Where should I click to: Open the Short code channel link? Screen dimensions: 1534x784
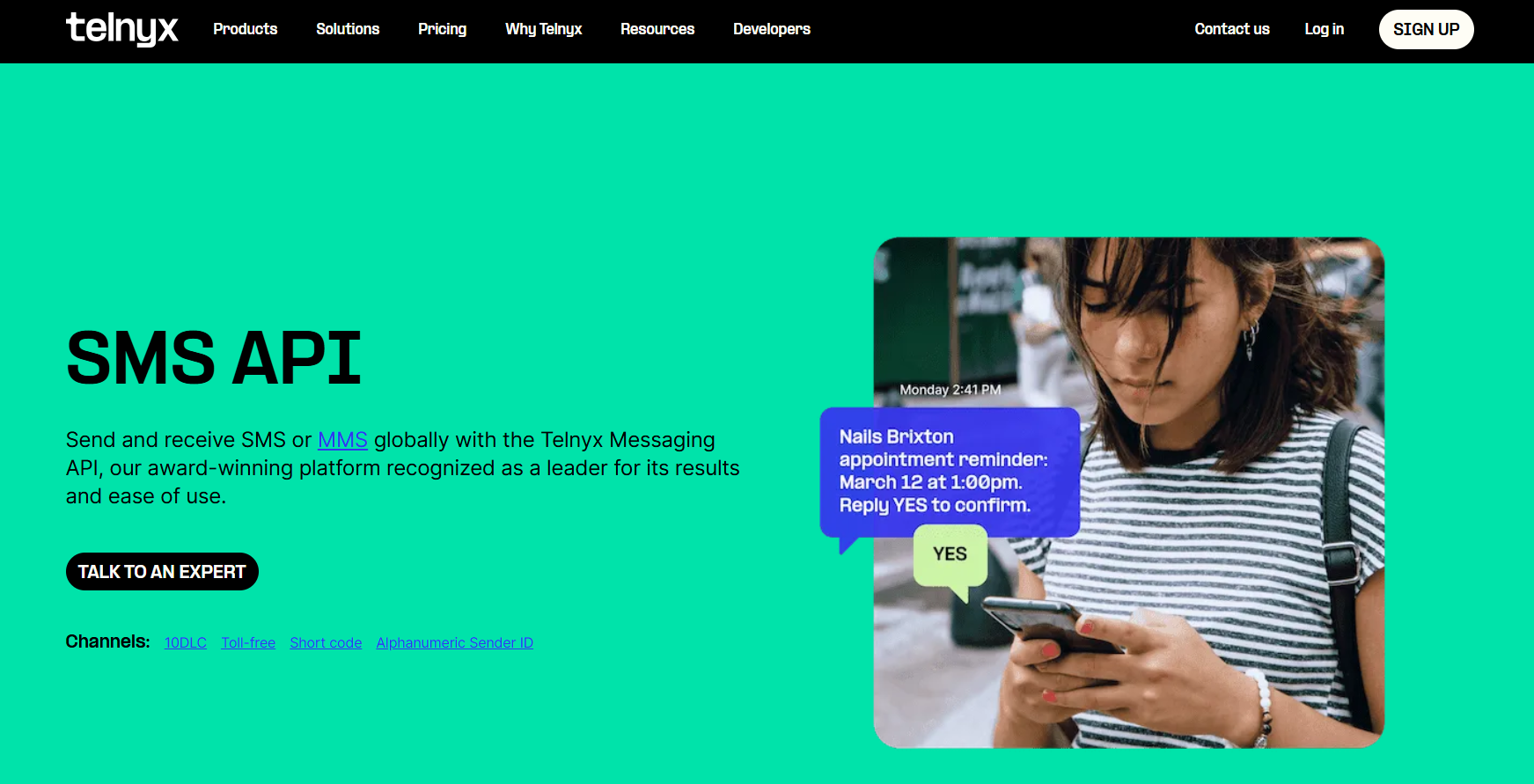coord(326,642)
